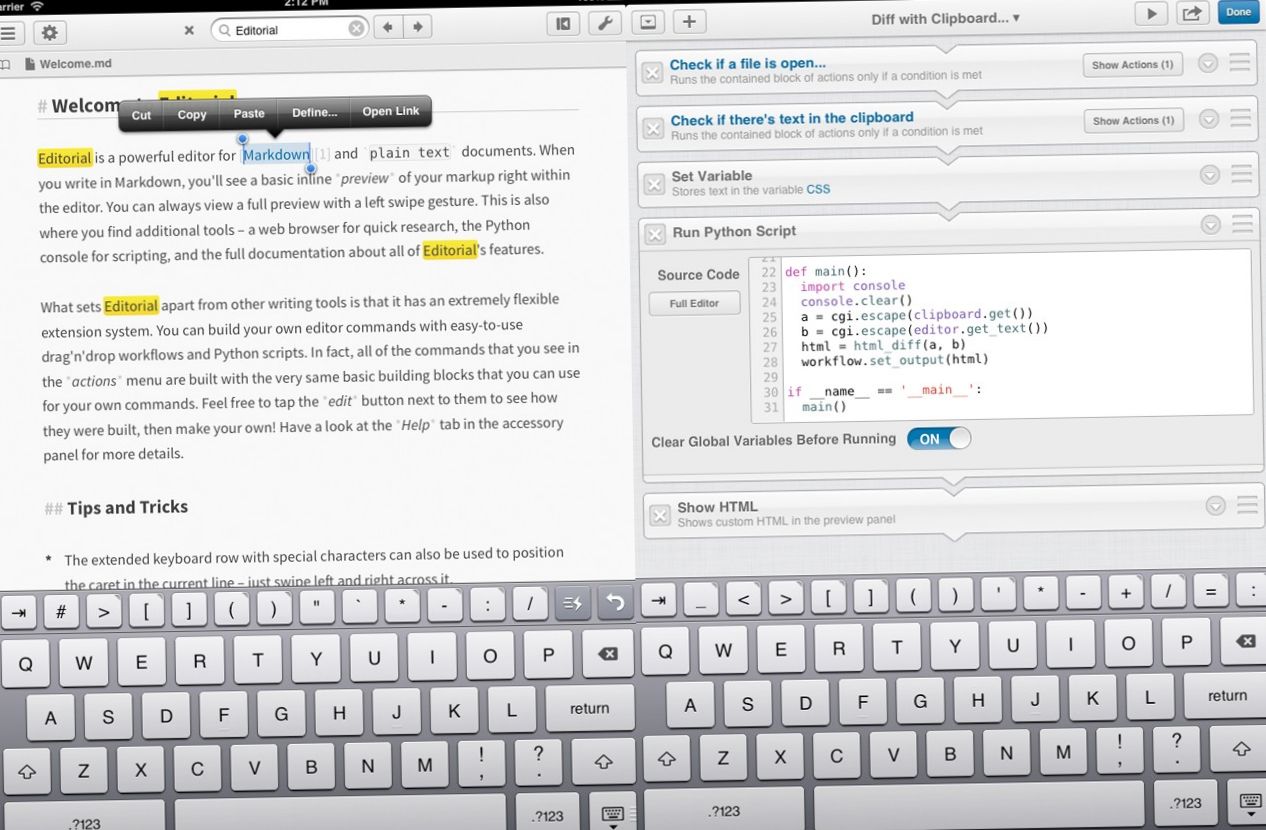Jump to next search match arrow
Screen dimensions: 1266x830
(x=418, y=27)
